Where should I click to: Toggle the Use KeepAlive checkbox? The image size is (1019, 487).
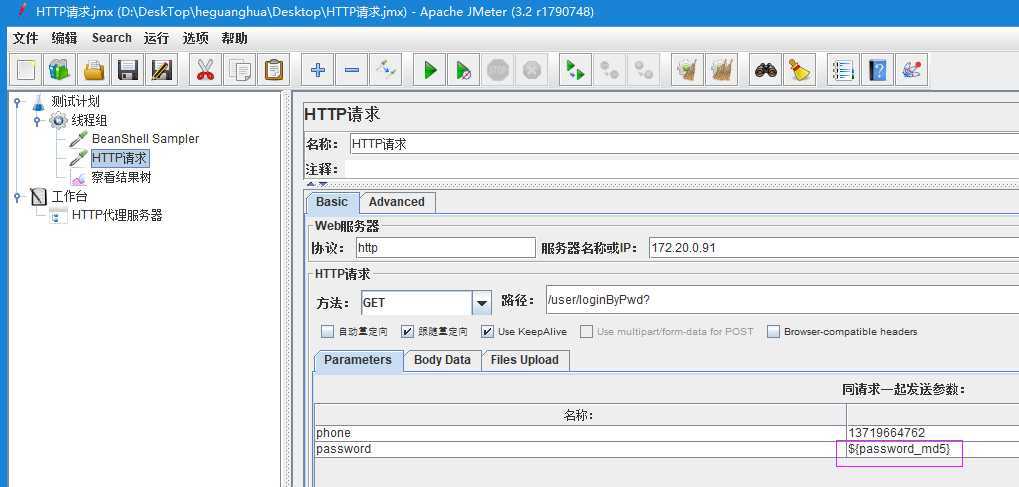487,332
